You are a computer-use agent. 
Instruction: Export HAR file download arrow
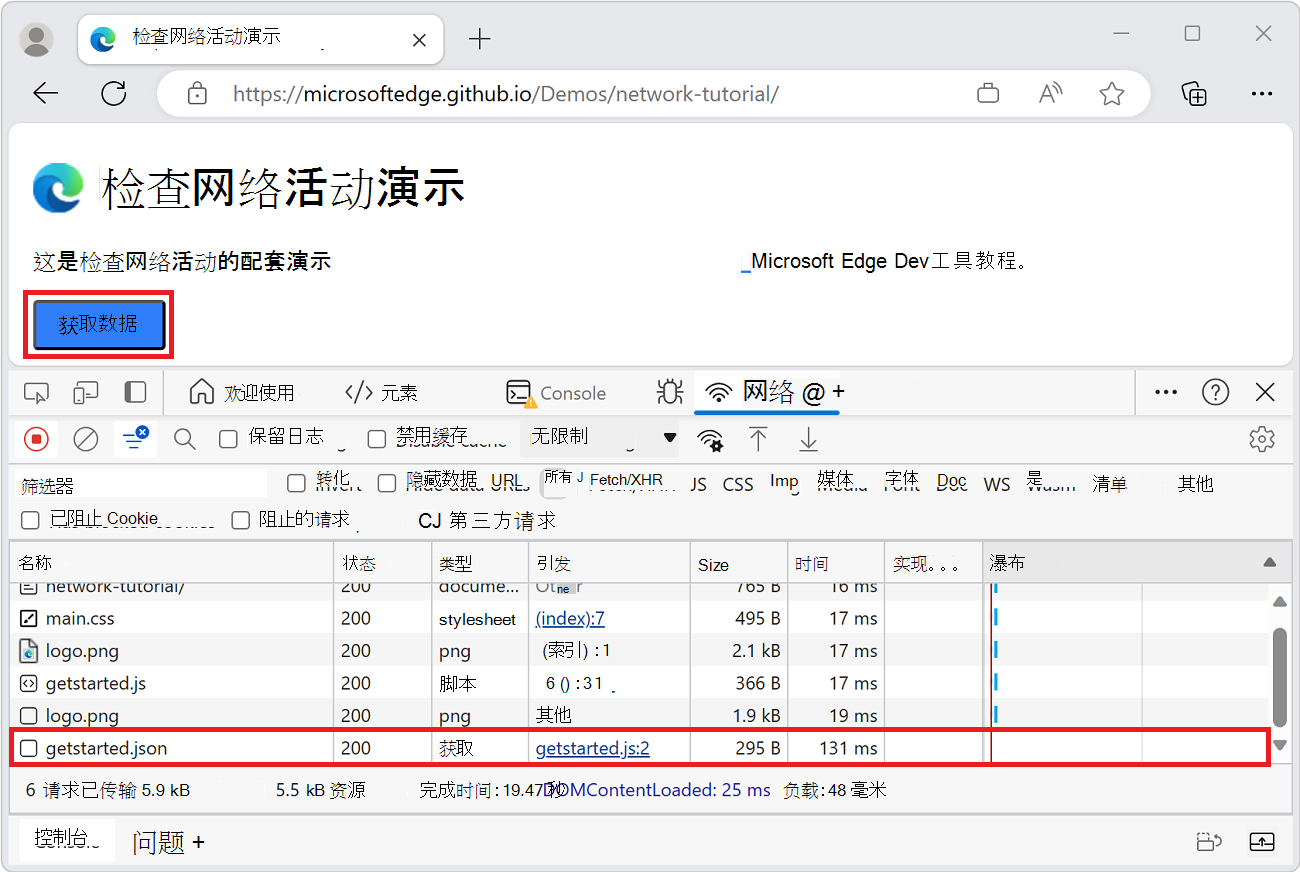(808, 438)
